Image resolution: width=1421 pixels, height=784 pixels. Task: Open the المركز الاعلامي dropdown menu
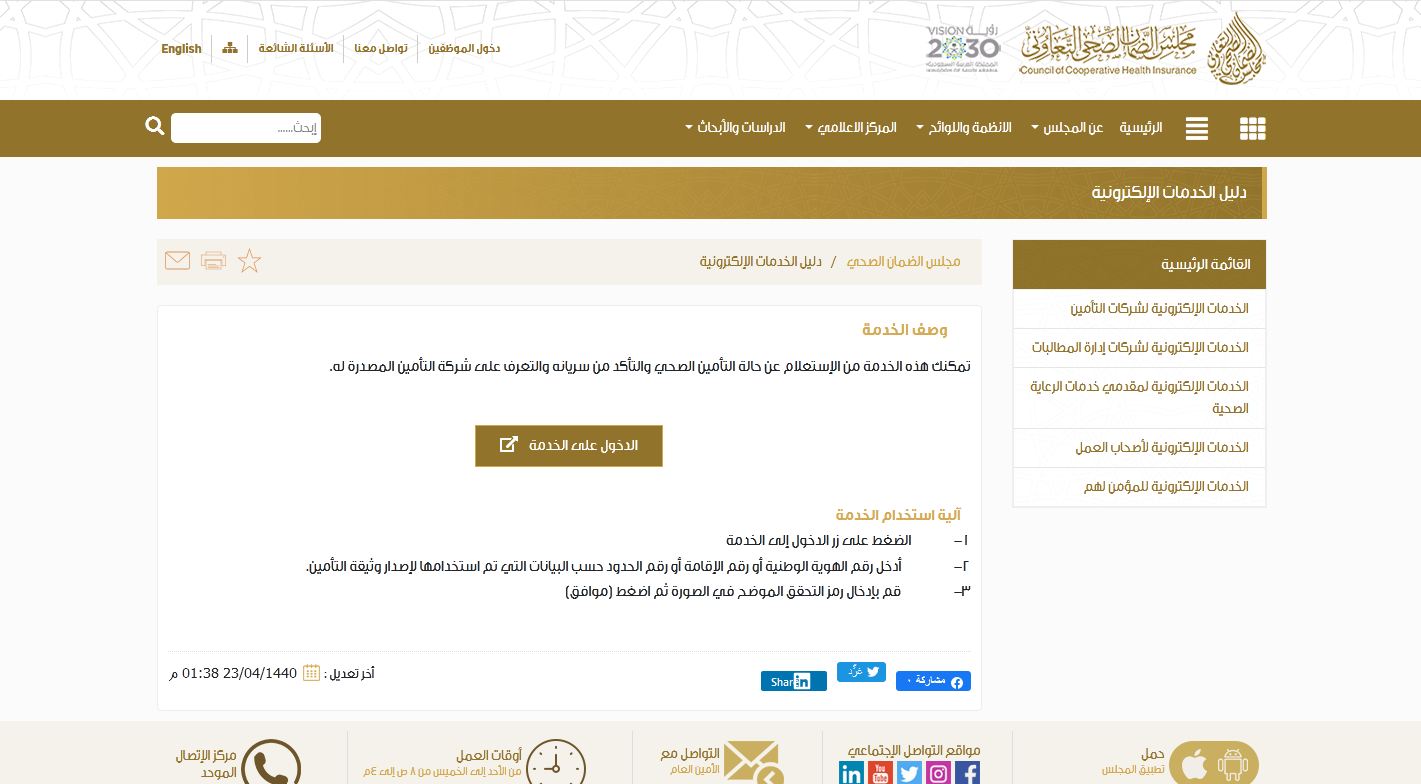pos(856,128)
